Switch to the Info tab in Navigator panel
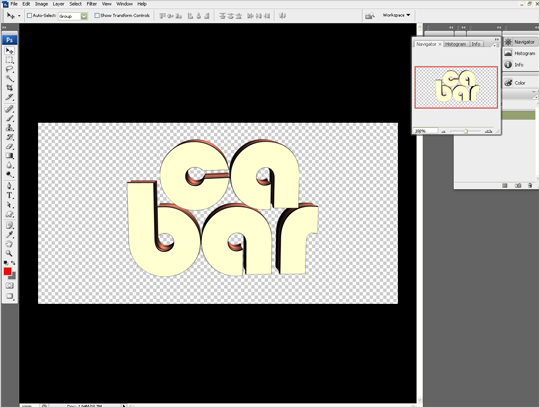 click(x=476, y=44)
